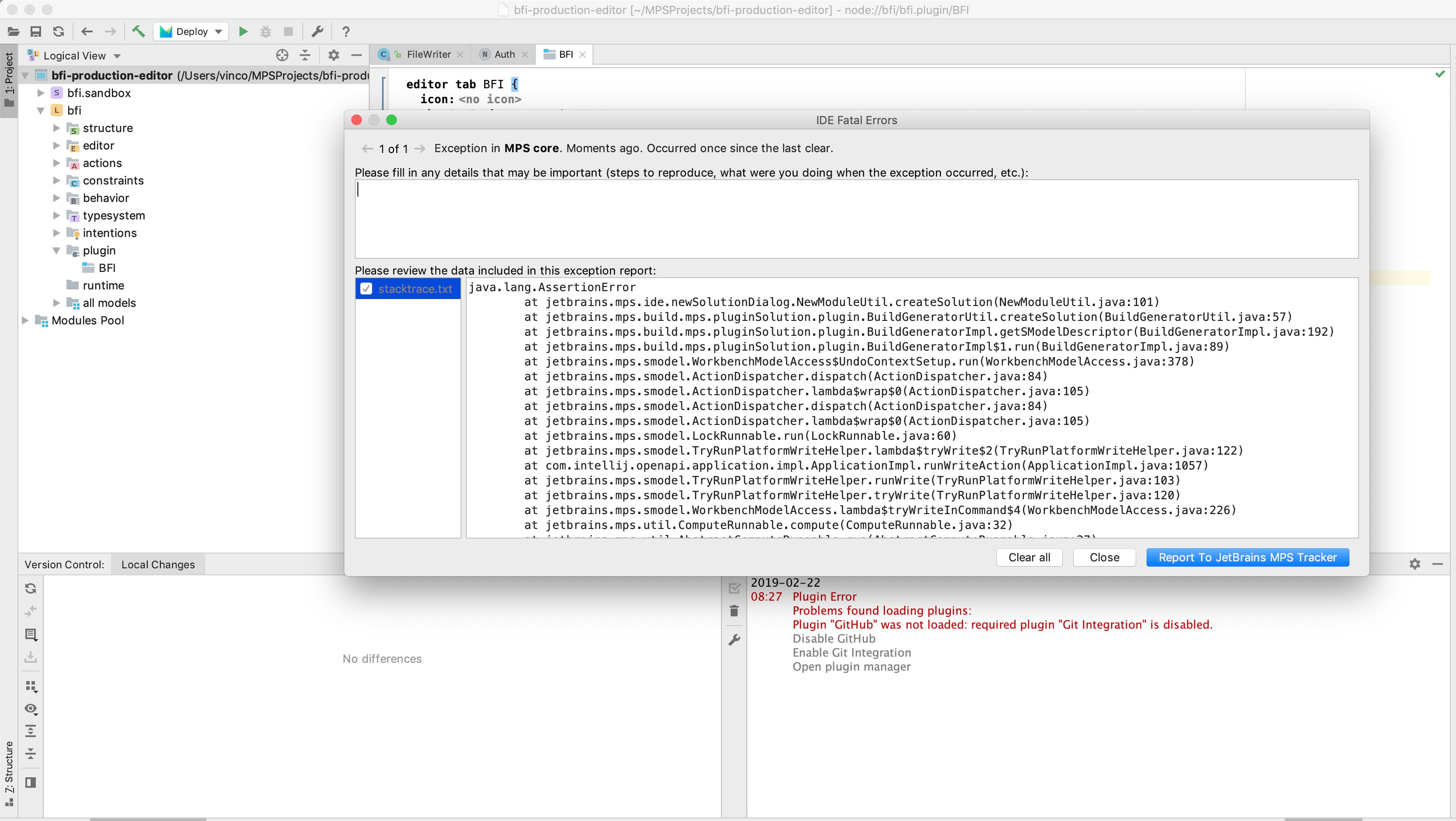The height and width of the screenshot is (821, 1456).
Task: Select the Local Changes tab
Action: pyautogui.click(x=158, y=565)
